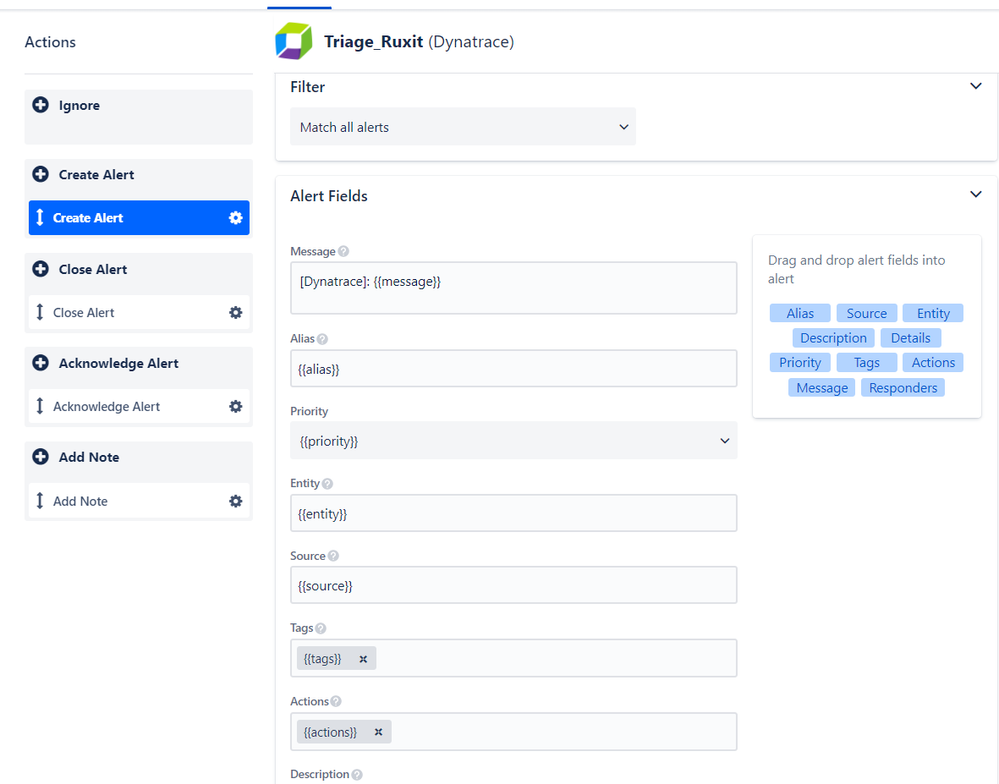The image size is (999, 784).
Task: Click the help icon beside the Source label
Action: (333, 556)
